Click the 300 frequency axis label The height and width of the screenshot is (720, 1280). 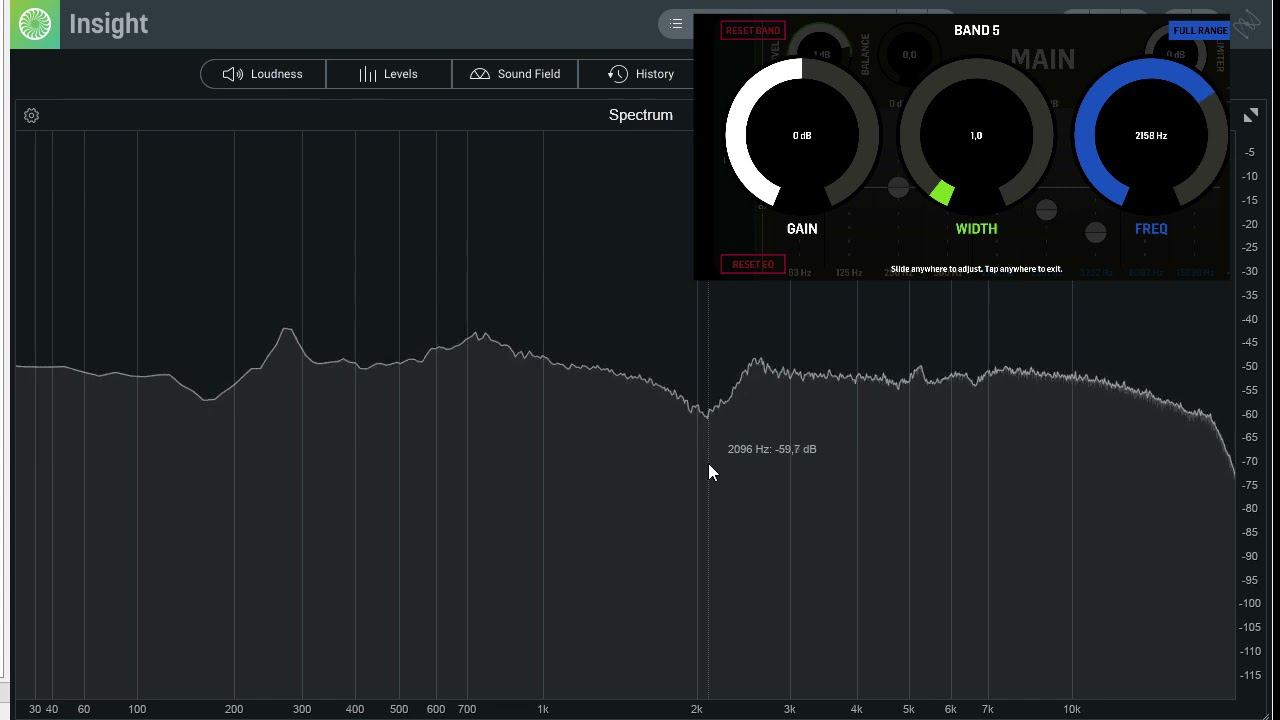[x=302, y=709]
